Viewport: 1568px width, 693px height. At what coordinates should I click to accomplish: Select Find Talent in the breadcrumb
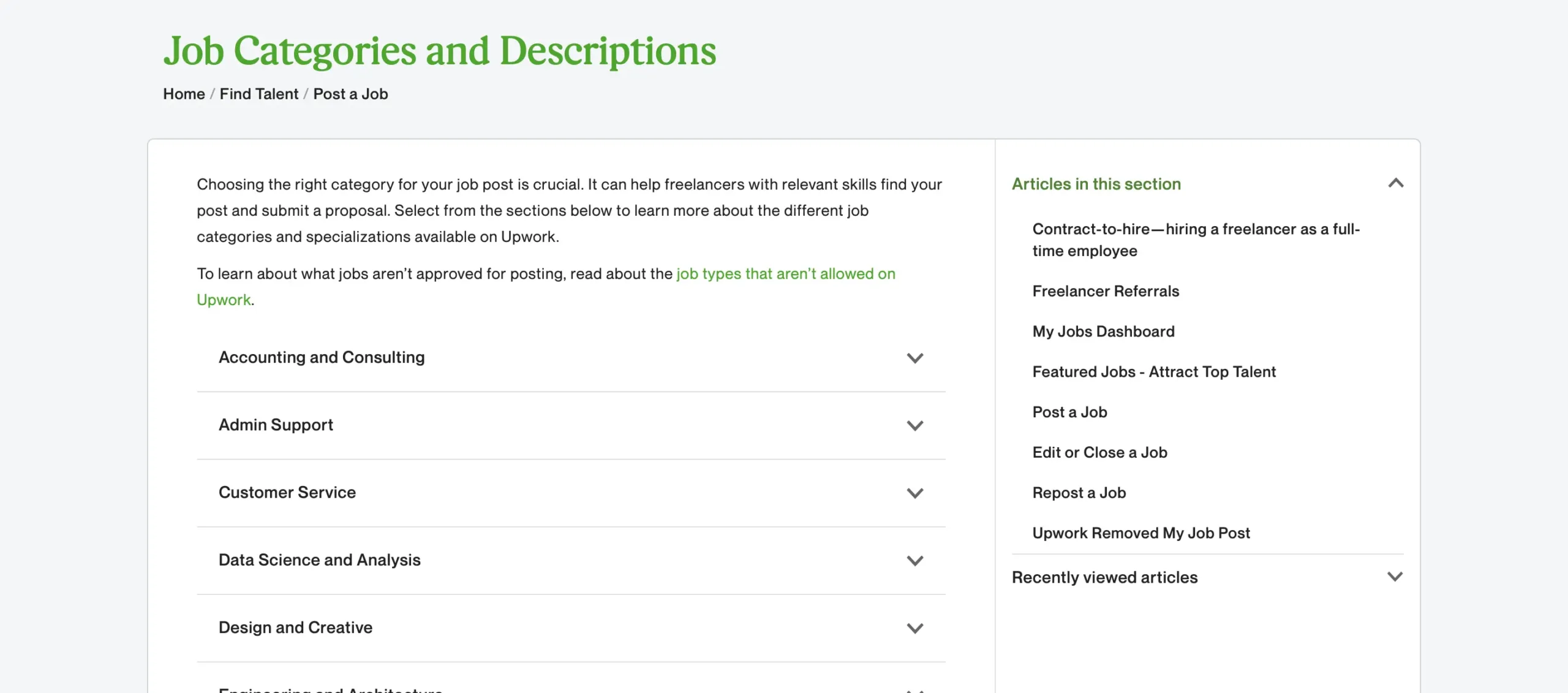[259, 94]
